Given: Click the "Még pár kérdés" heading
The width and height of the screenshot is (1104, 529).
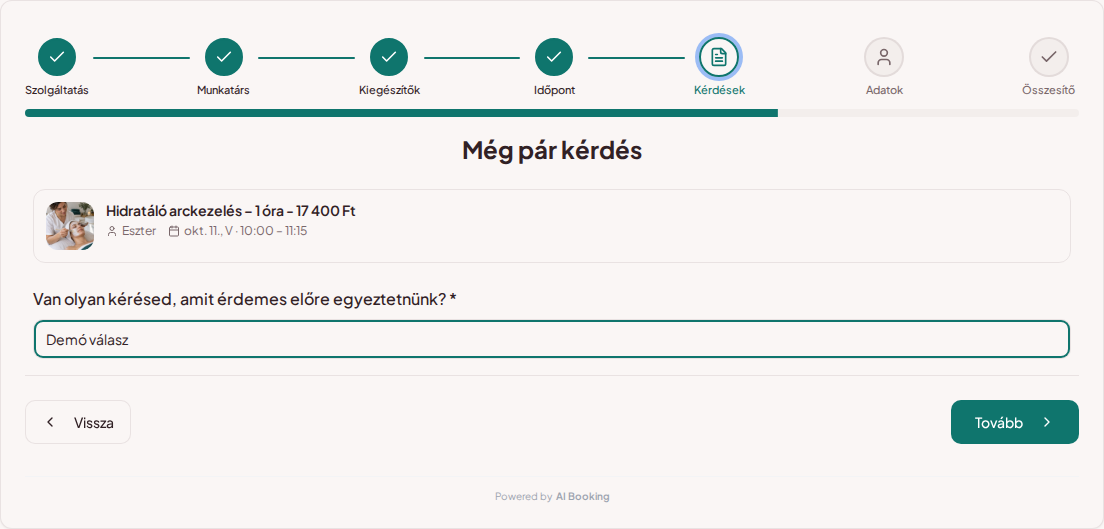Looking at the screenshot, I should pyautogui.click(x=552, y=151).
